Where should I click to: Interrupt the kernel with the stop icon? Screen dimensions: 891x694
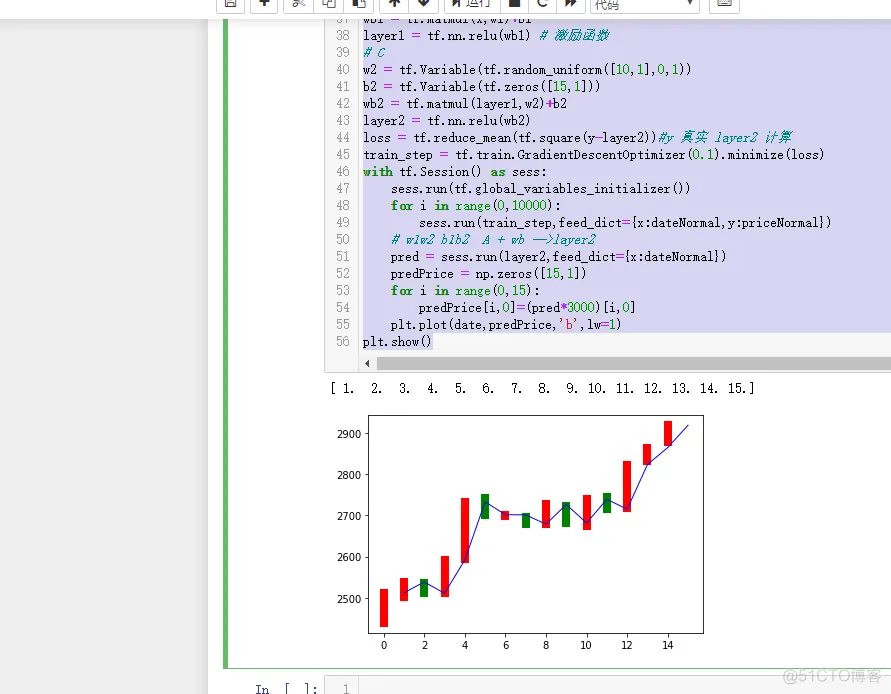(x=514, y=4)
